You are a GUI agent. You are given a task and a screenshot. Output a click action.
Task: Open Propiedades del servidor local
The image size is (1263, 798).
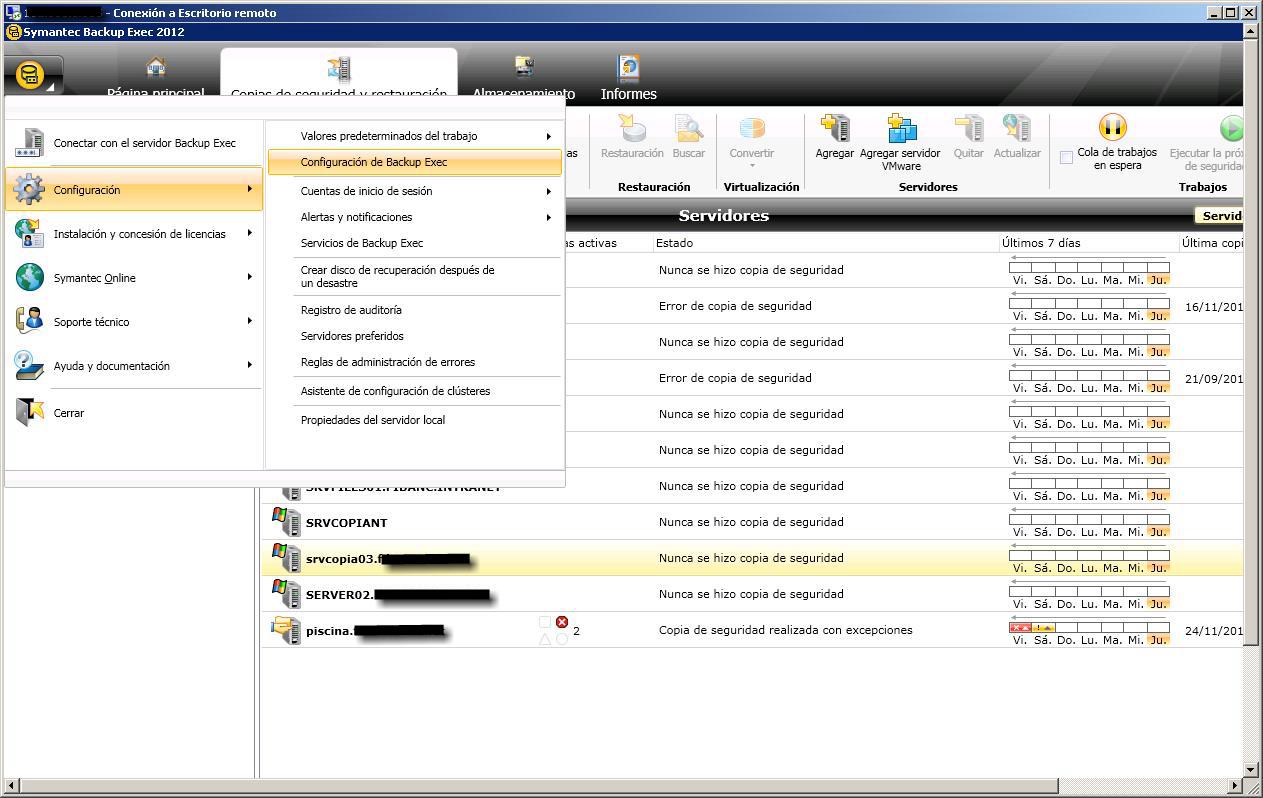pos(414,420)
